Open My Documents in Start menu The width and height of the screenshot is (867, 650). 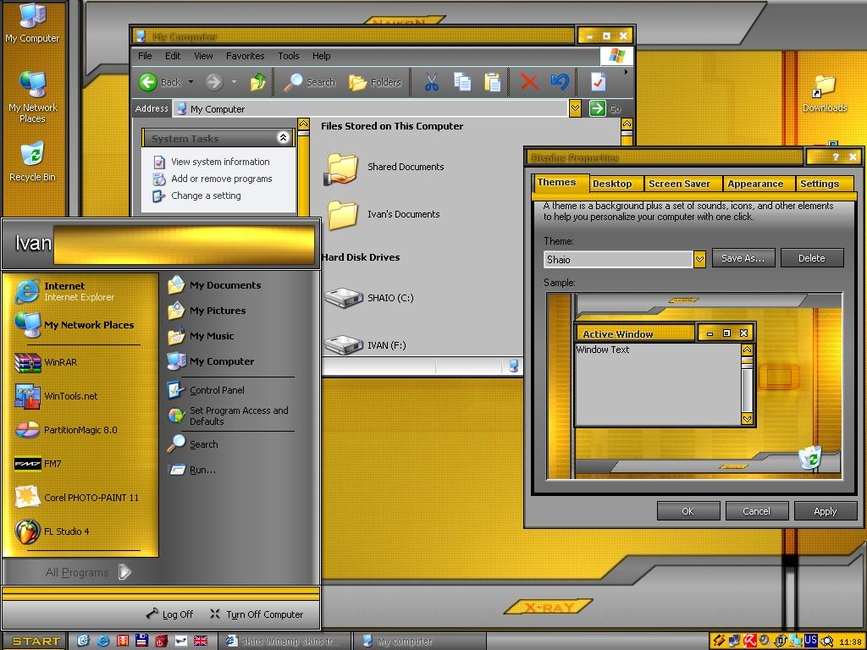[215, 285]
